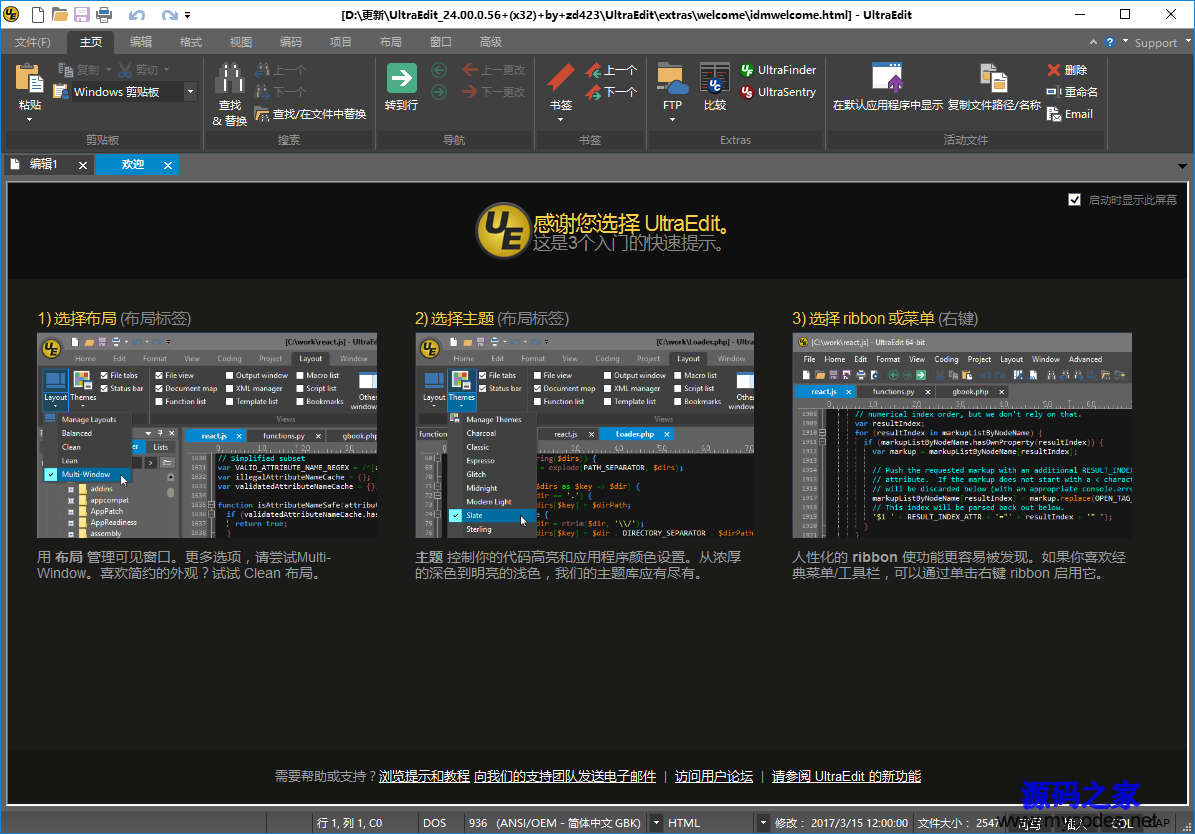Open the 文件(F) menu

click(33, 42)
